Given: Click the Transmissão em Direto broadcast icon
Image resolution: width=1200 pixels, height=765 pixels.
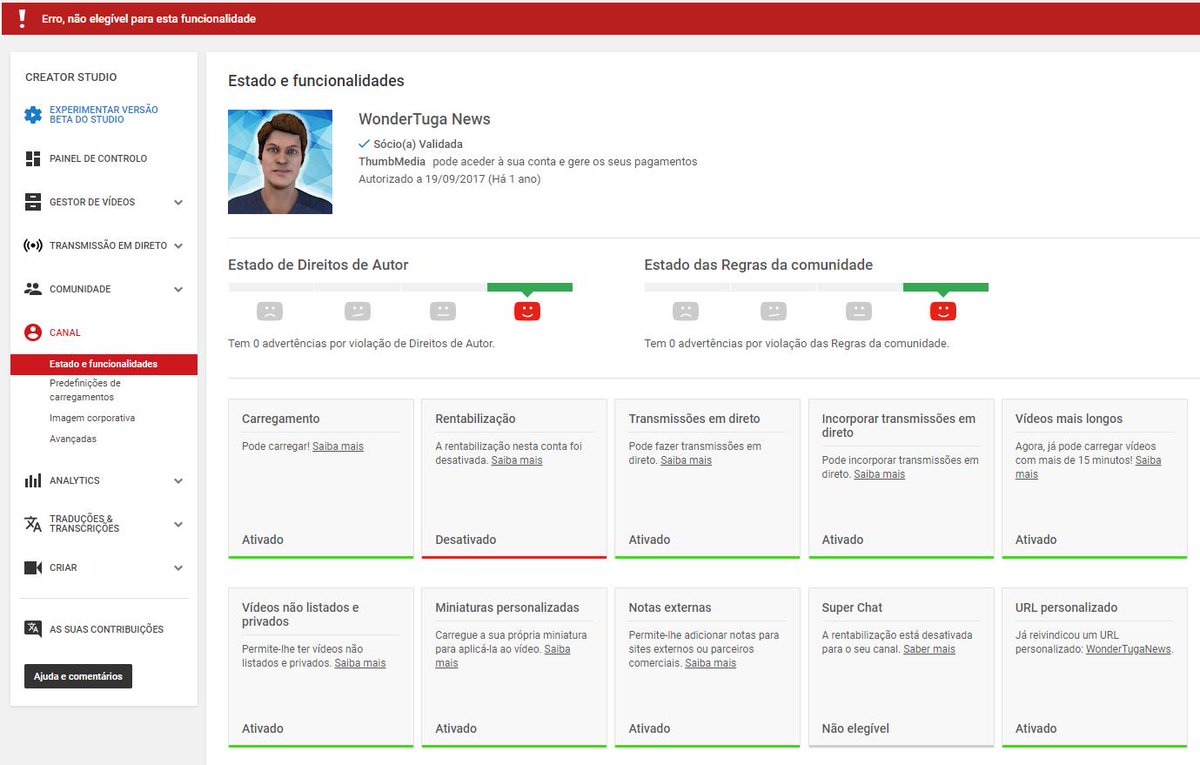Looking at the screenshot, I should coord(33,245).
